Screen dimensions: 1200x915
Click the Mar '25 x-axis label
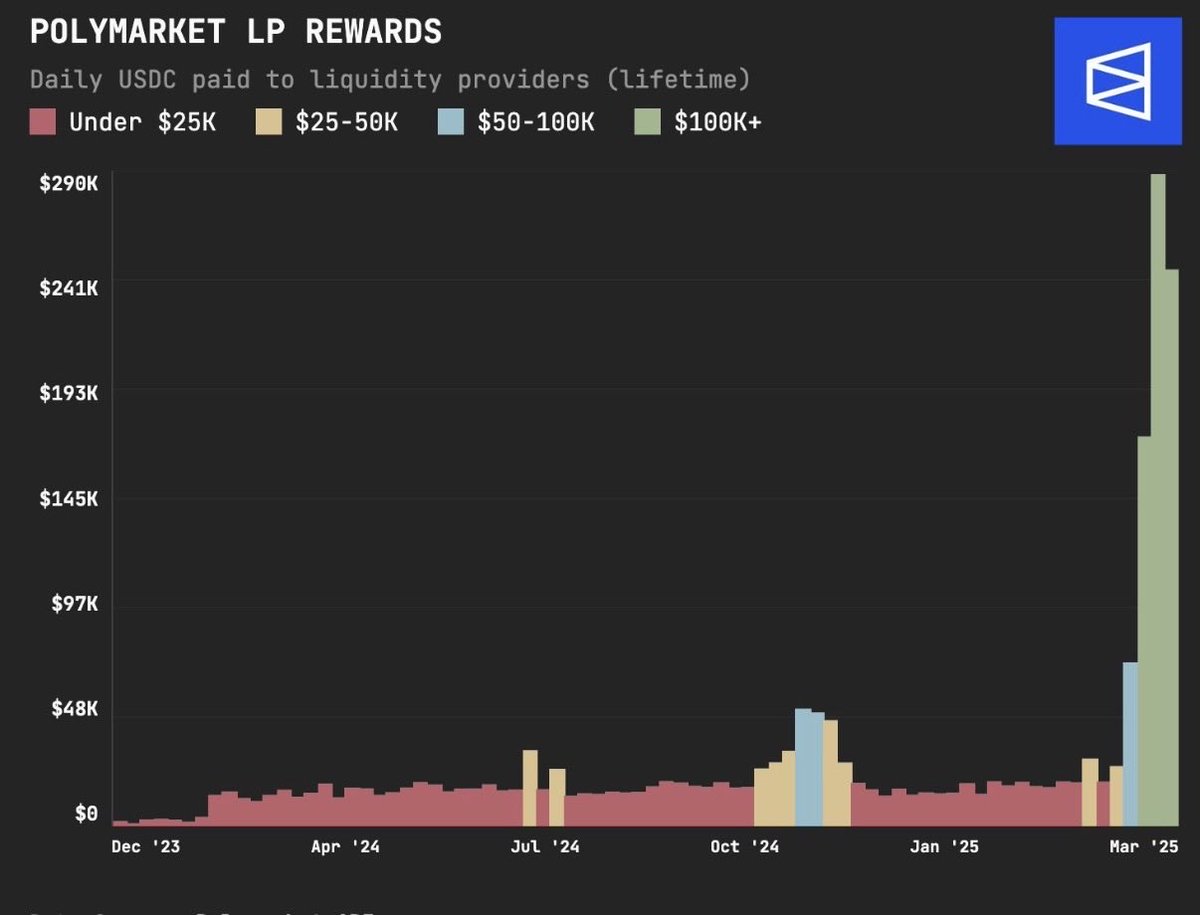(1145, 847)
